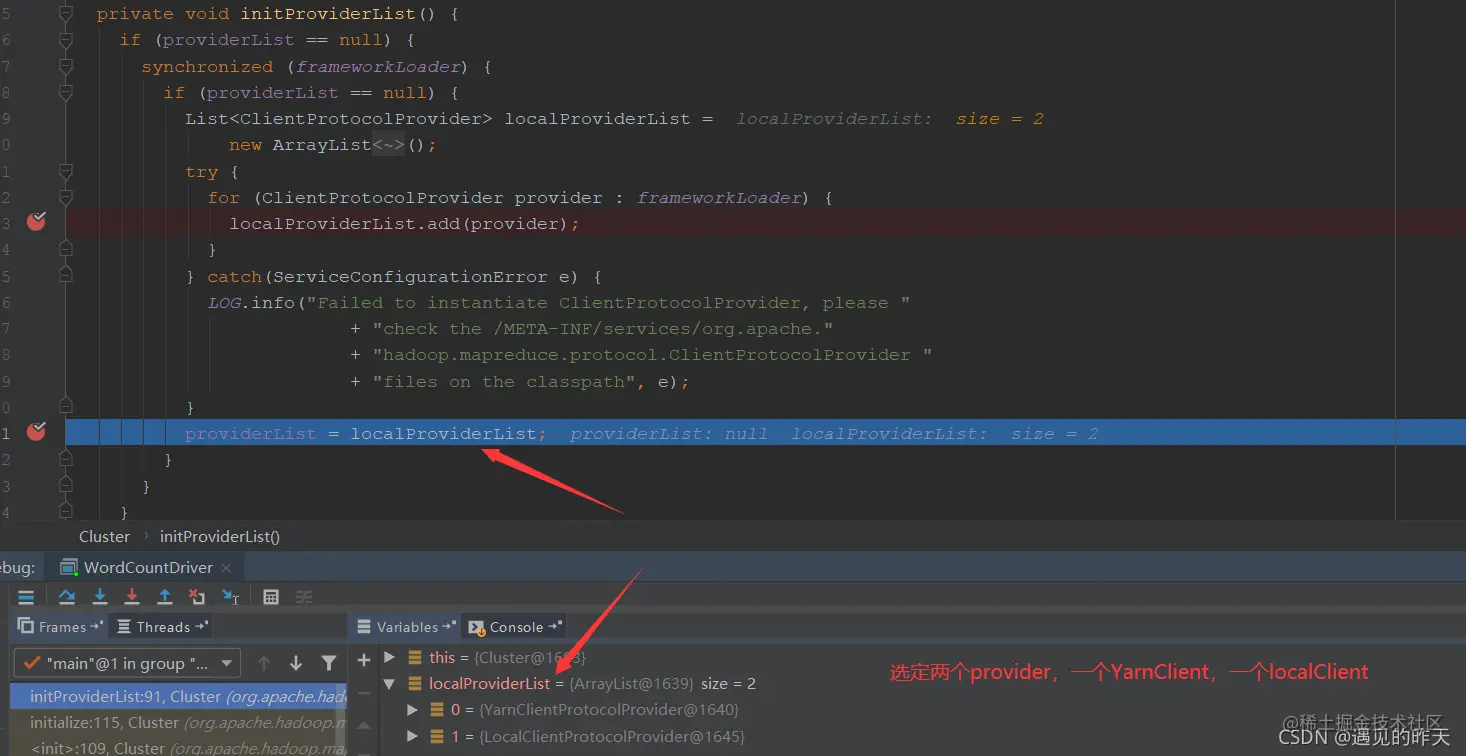Click the pin arrow beside Frames
The height and width of the screenshot is (756, 1466).
pos(97,626)
